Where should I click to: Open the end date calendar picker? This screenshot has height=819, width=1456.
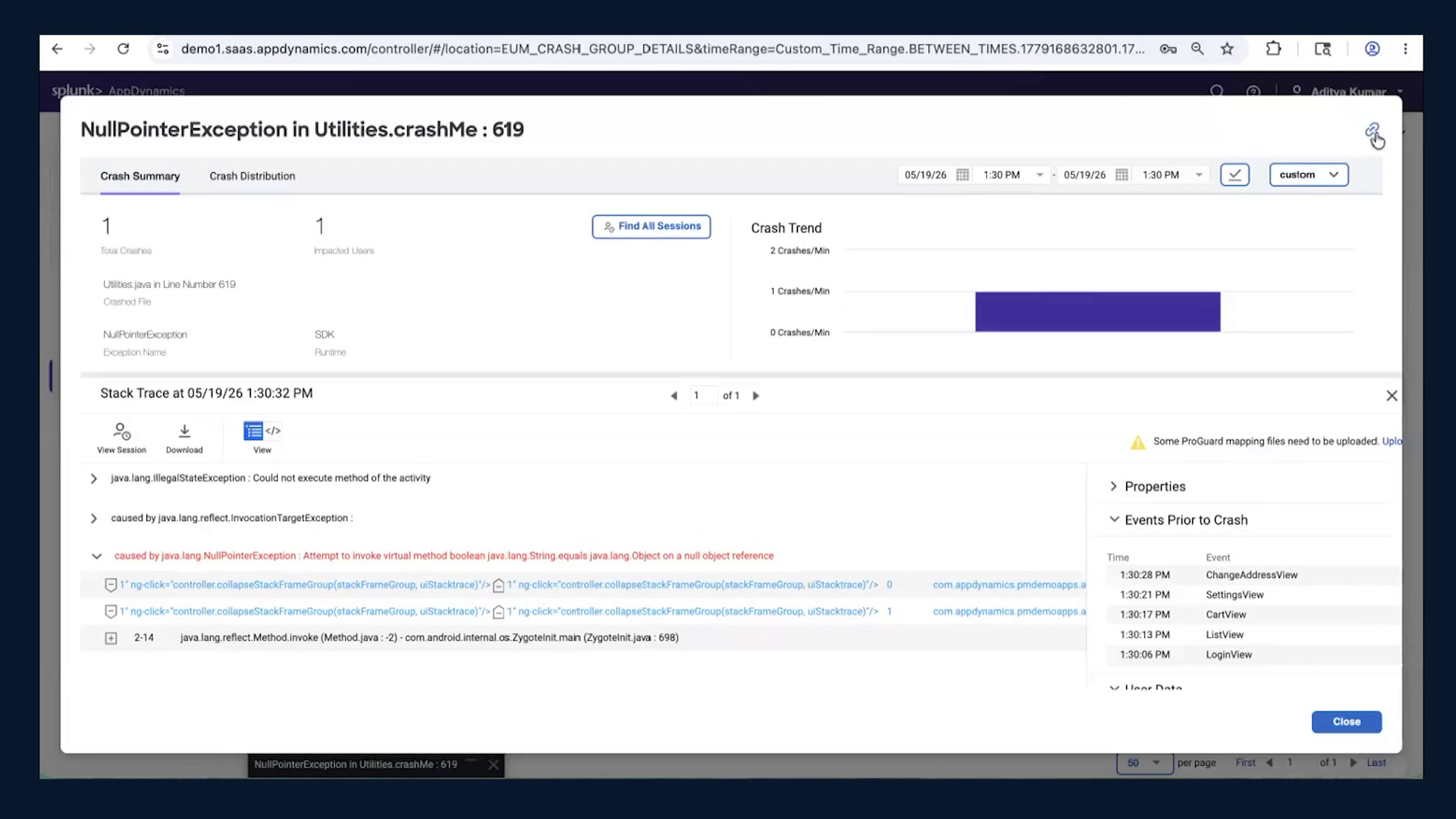[x=1122, y=175]
